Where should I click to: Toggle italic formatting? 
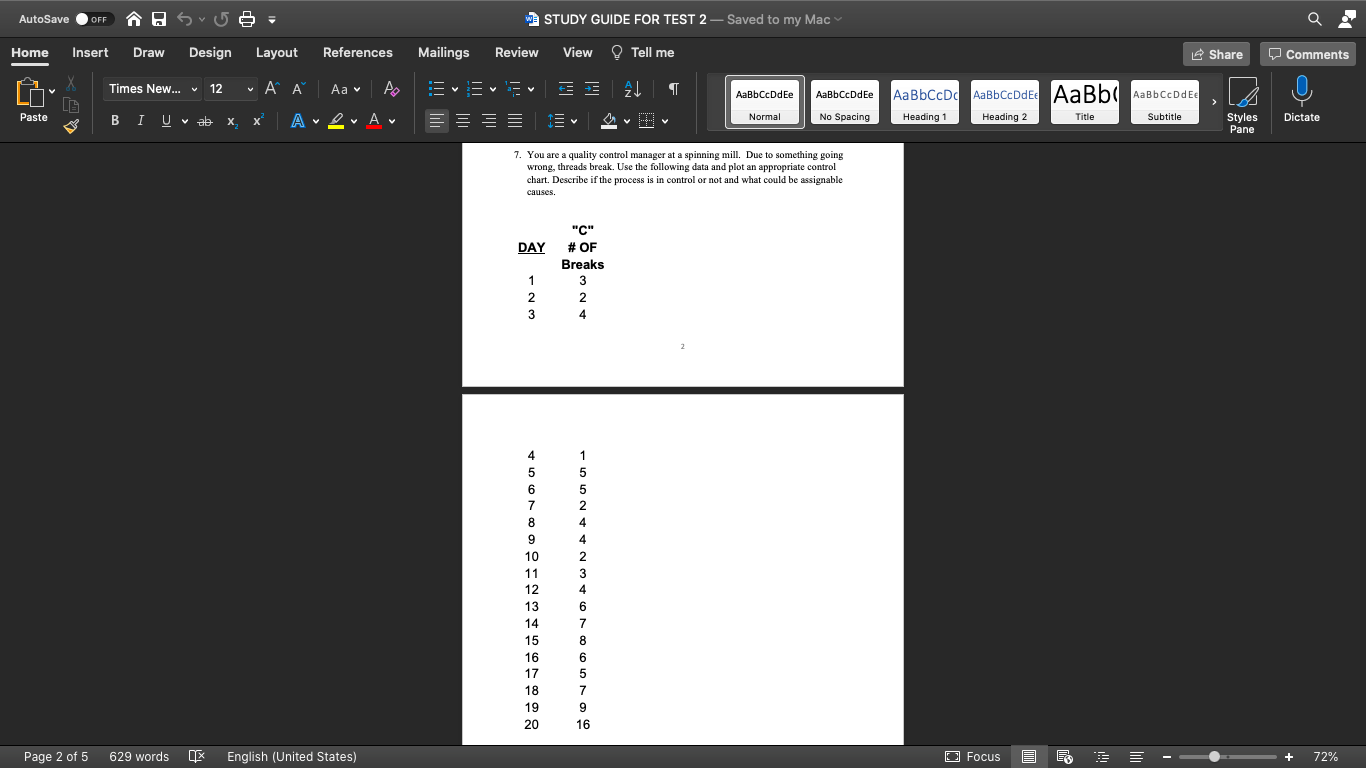(x=140, y=121)
